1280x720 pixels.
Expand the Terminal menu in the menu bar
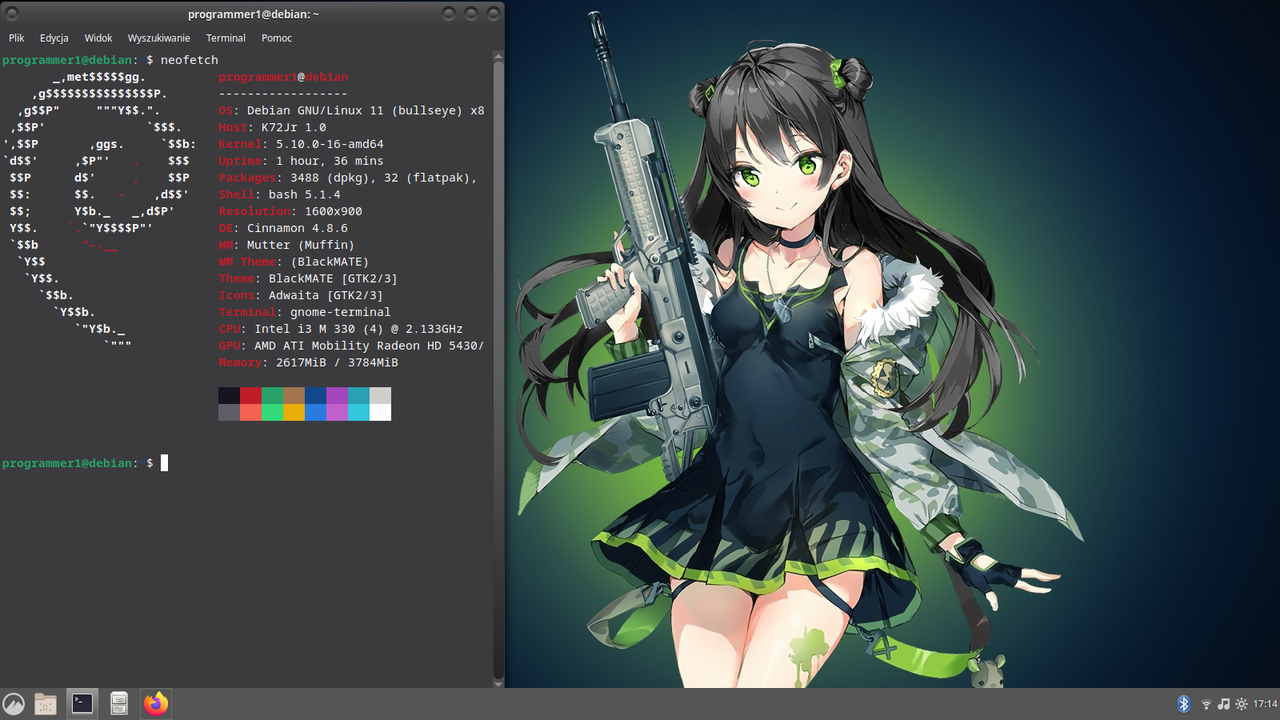pos(226,38)
